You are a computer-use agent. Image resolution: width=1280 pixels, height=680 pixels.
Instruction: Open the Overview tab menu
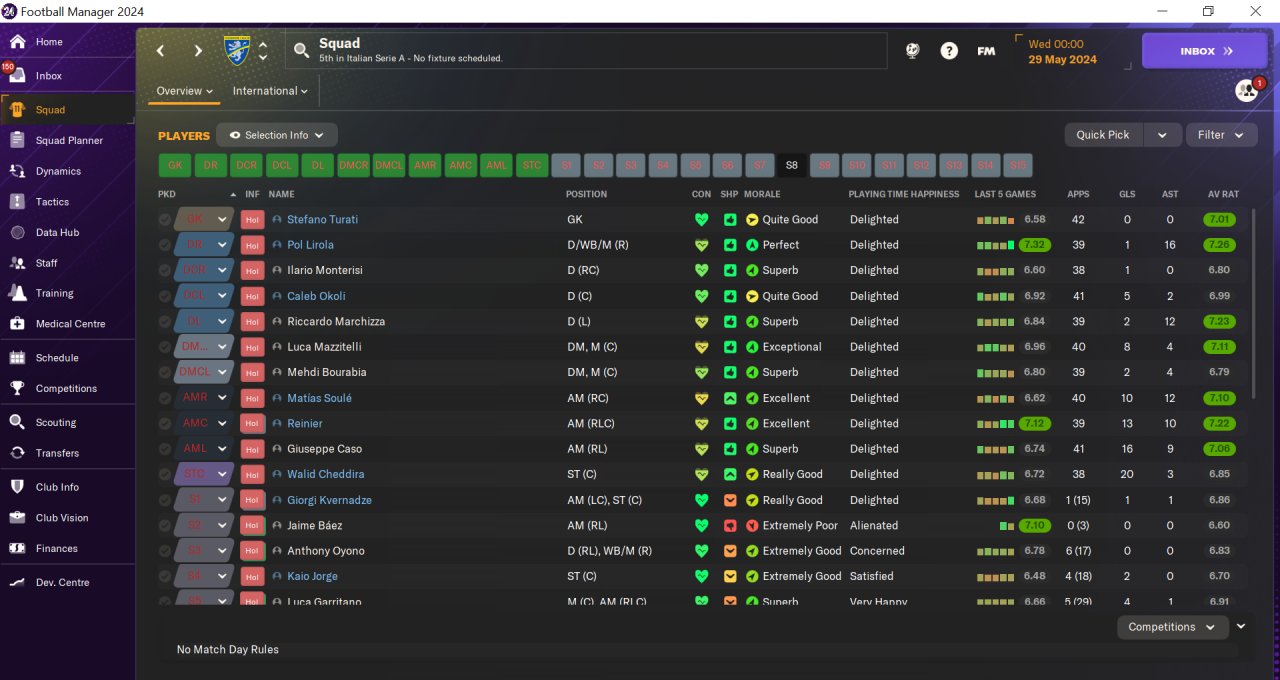pyautogui.click(x=185, y=91)
